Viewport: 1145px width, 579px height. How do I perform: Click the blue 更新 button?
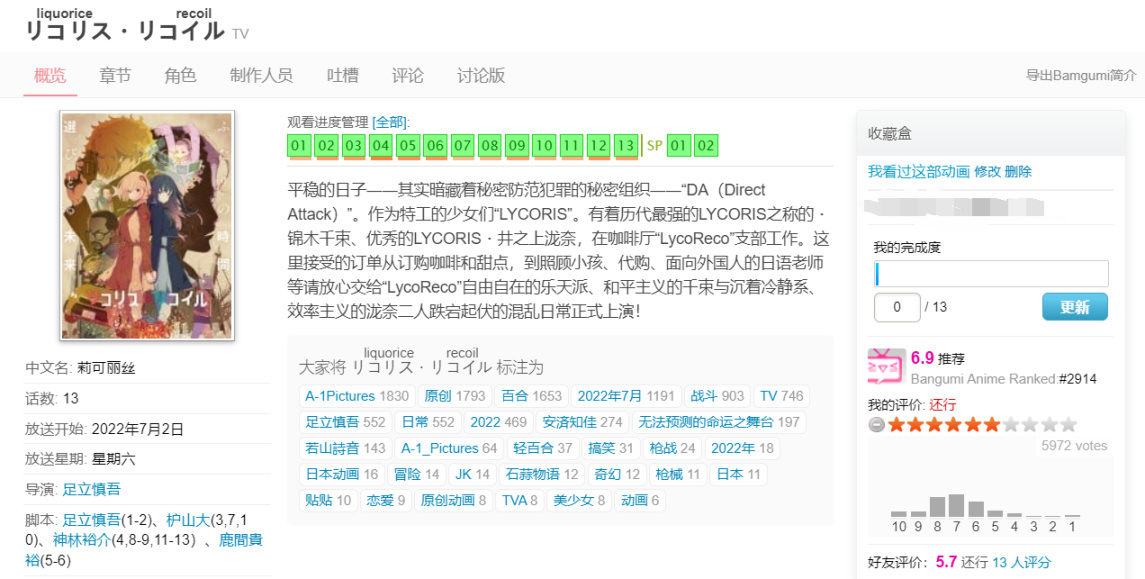(x=1074, y=307)
